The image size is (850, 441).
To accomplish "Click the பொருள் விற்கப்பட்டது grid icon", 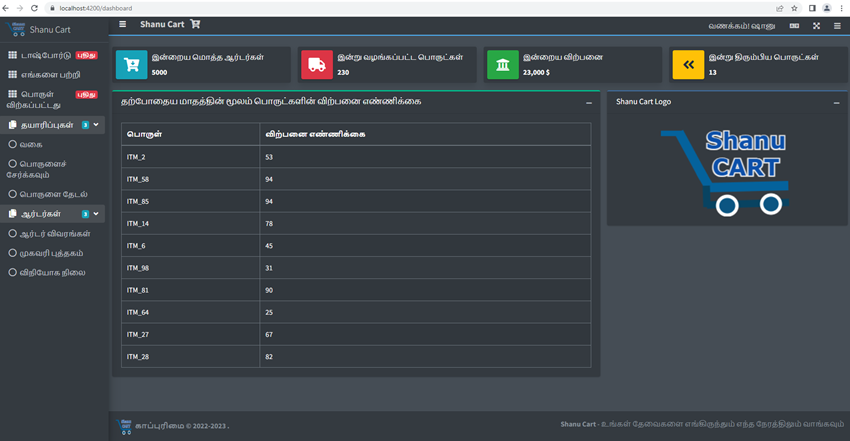I will pos(12,94).
